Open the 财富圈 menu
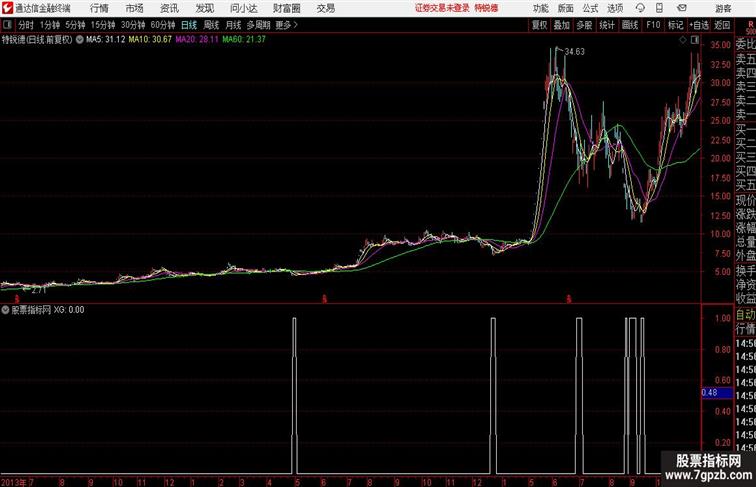The image size is (756, 487). 287,8
